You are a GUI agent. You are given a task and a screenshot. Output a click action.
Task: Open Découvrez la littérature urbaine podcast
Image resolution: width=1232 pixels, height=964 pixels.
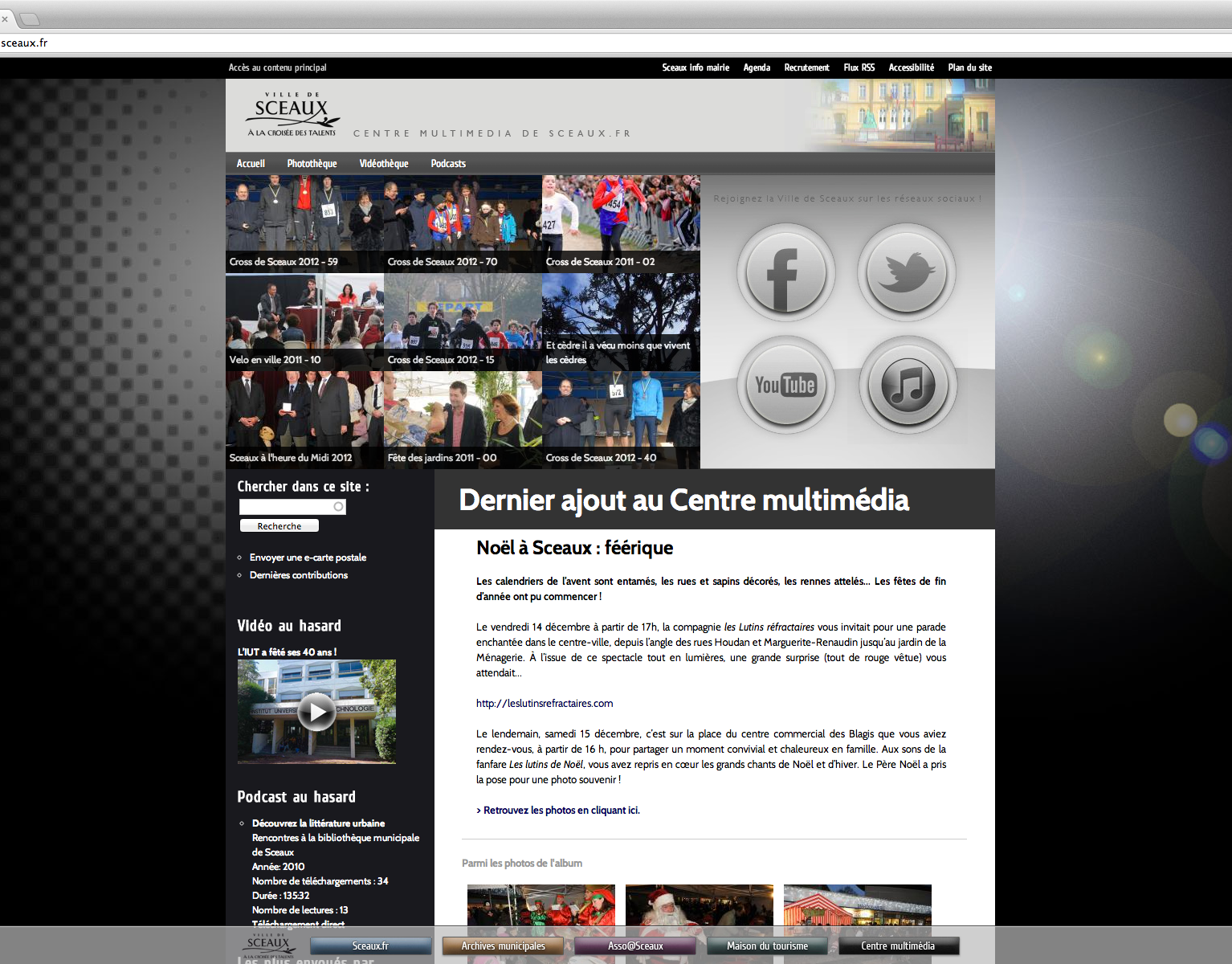[x=318, y=823]
